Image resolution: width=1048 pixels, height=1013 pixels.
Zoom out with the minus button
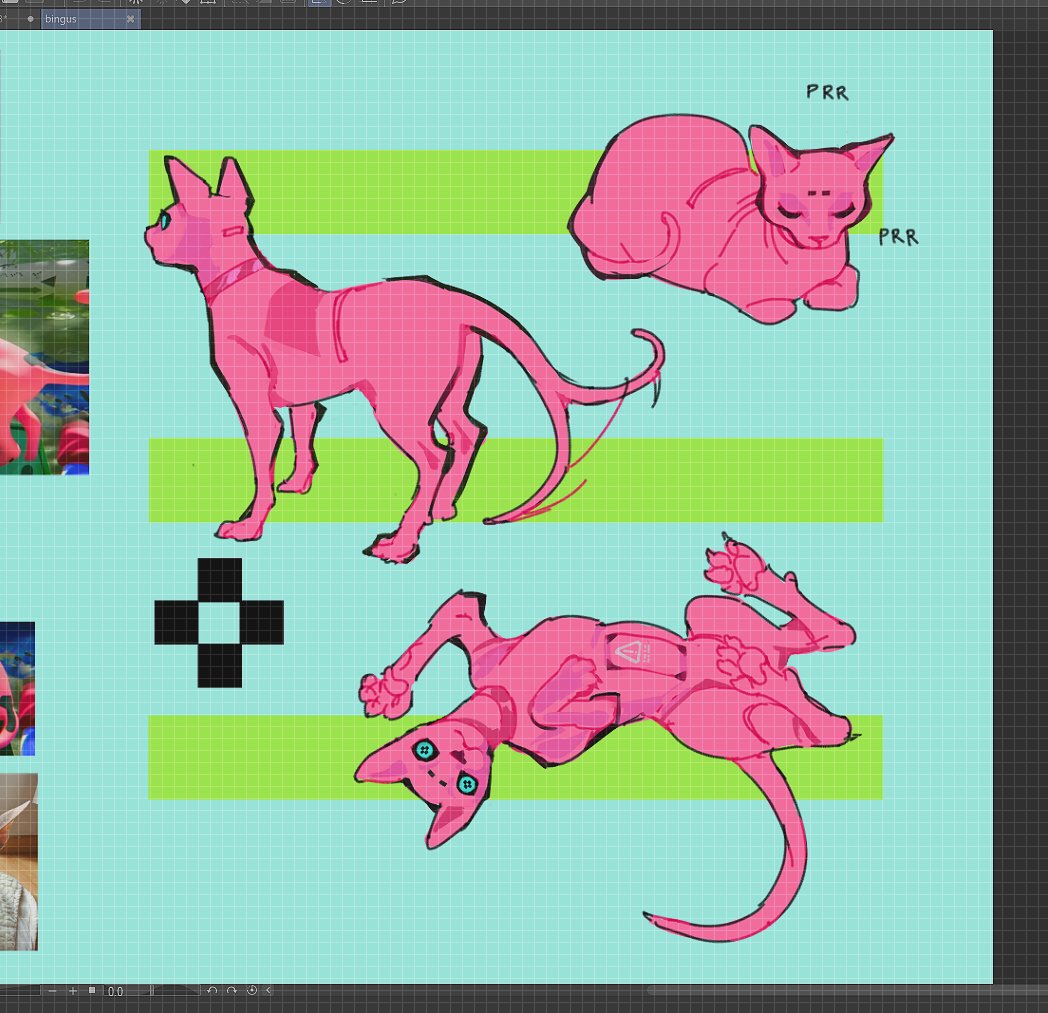(x=53, y=991)
